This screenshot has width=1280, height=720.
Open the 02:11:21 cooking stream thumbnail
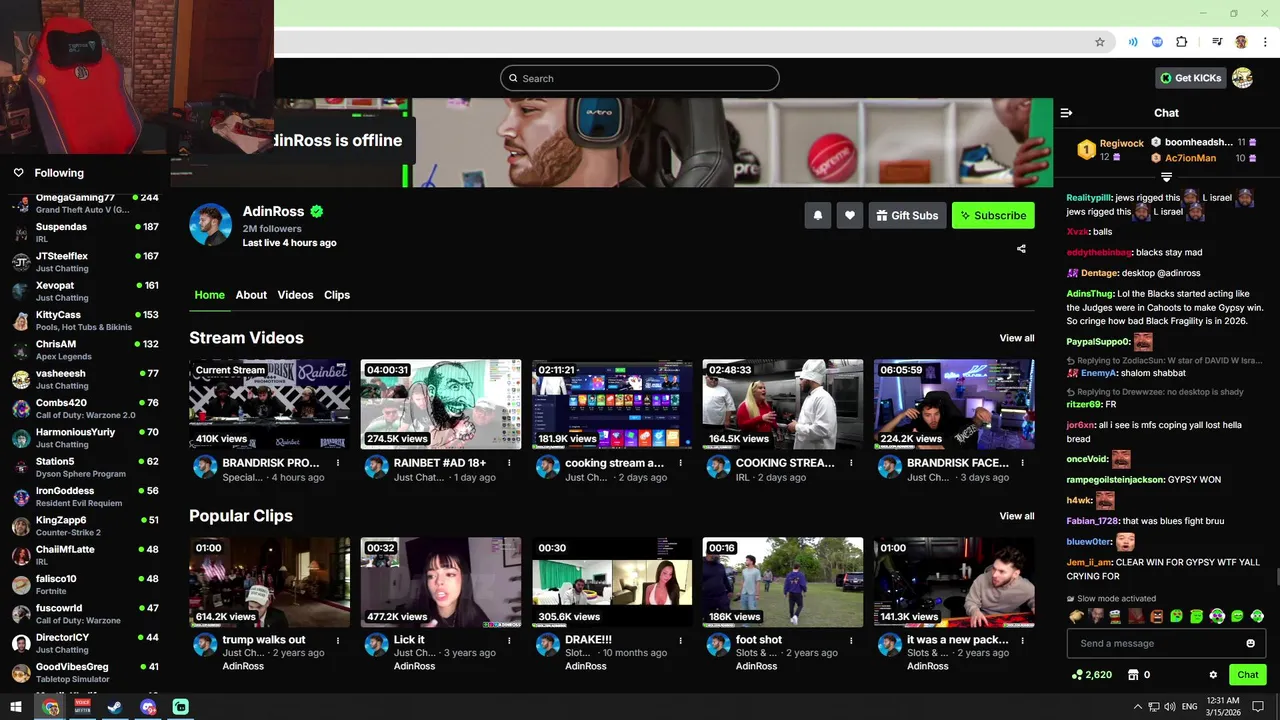pyautogui.click(x=612, y=404)
